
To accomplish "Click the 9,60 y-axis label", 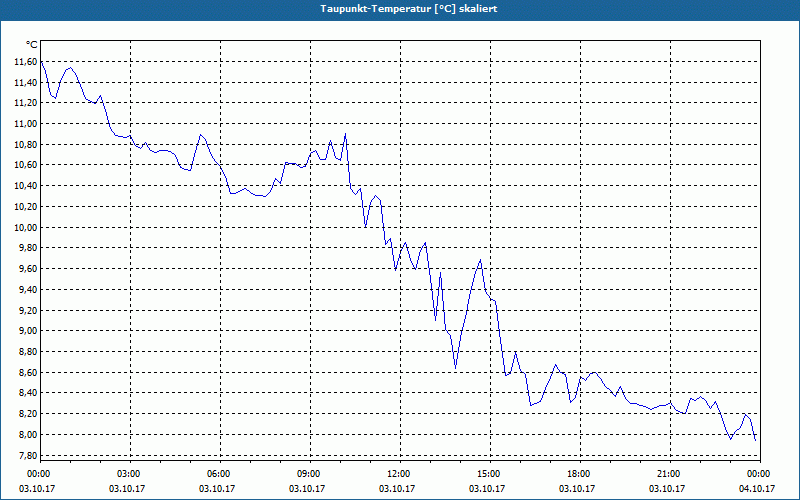I will (28, 269).
